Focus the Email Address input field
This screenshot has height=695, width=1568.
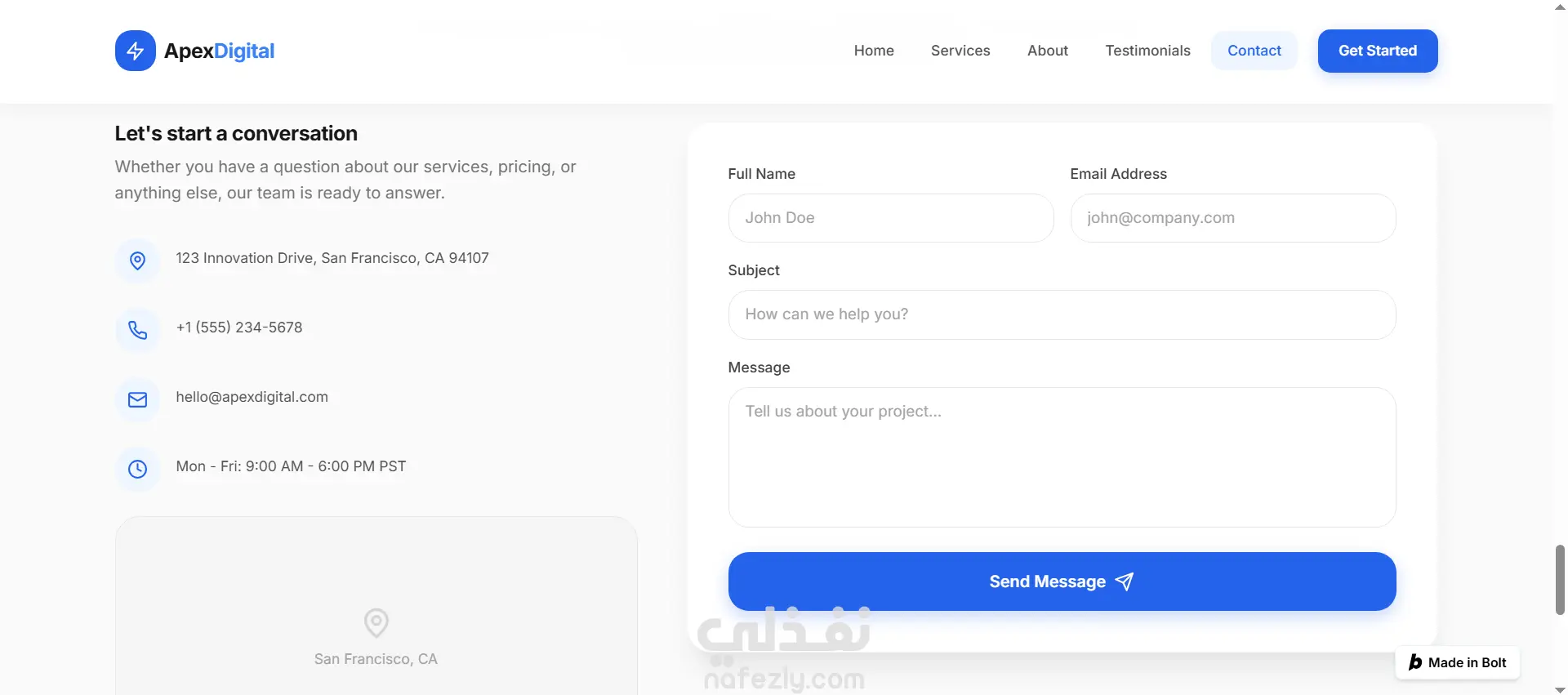click(1233, 218)
